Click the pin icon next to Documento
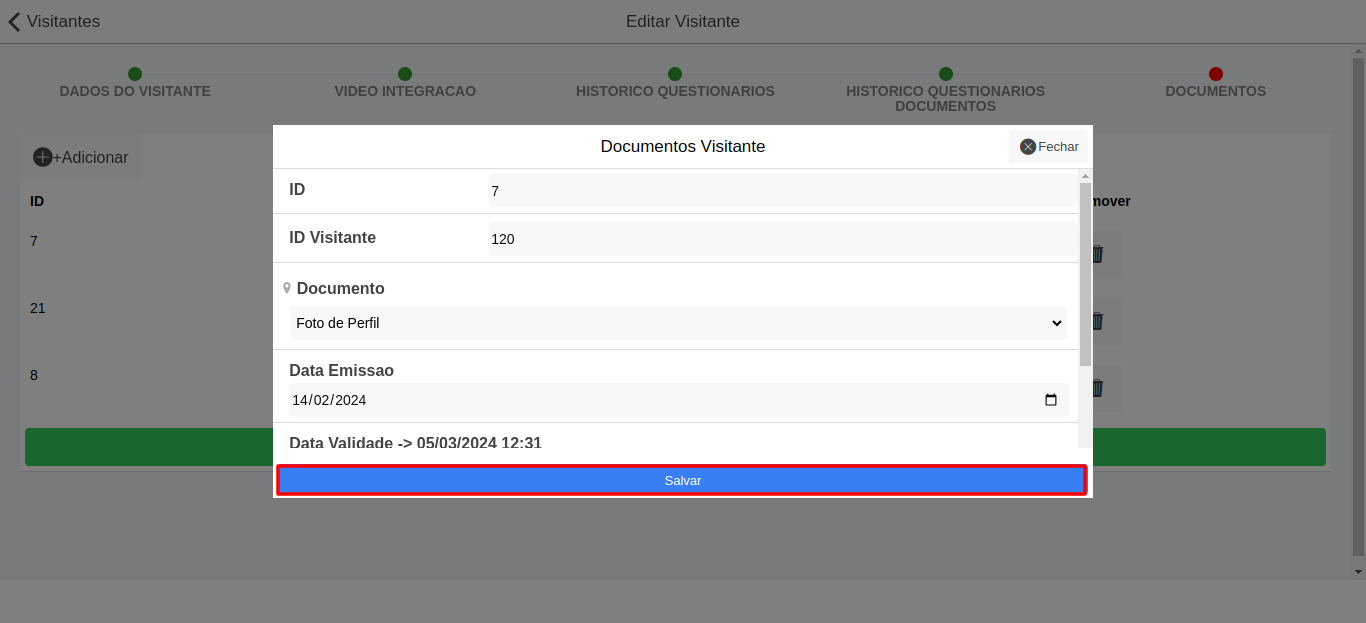Screen dimensions: 1366x623 (x=287, y=288)
